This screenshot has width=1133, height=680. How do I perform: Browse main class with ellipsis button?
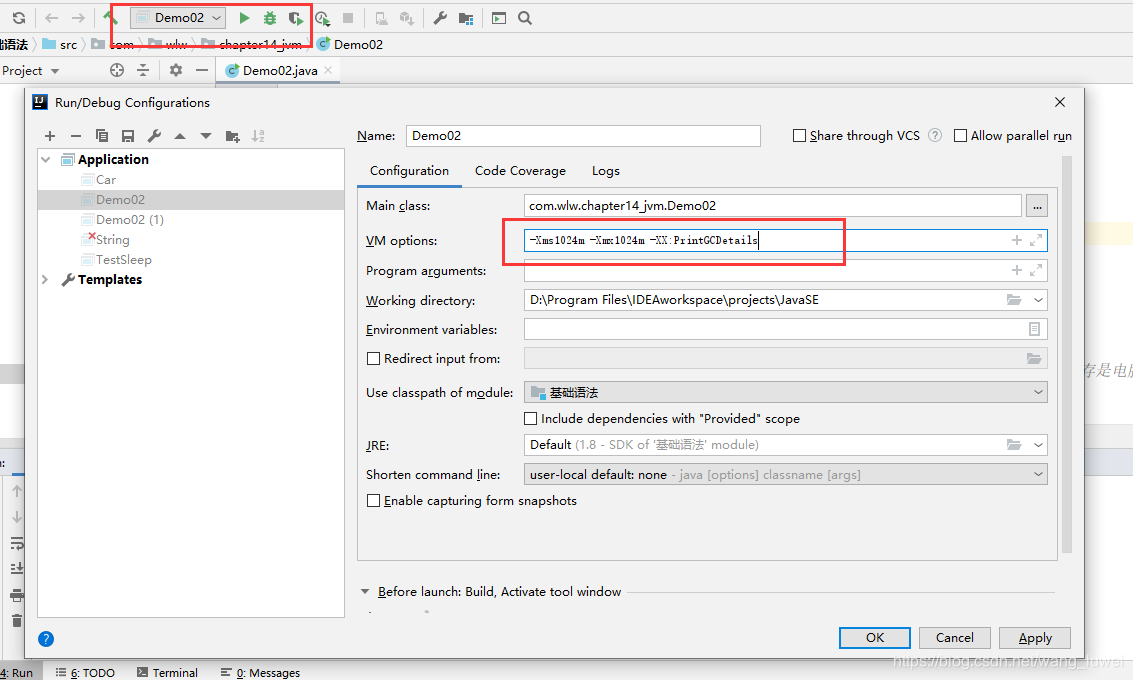pos(1037,206)
